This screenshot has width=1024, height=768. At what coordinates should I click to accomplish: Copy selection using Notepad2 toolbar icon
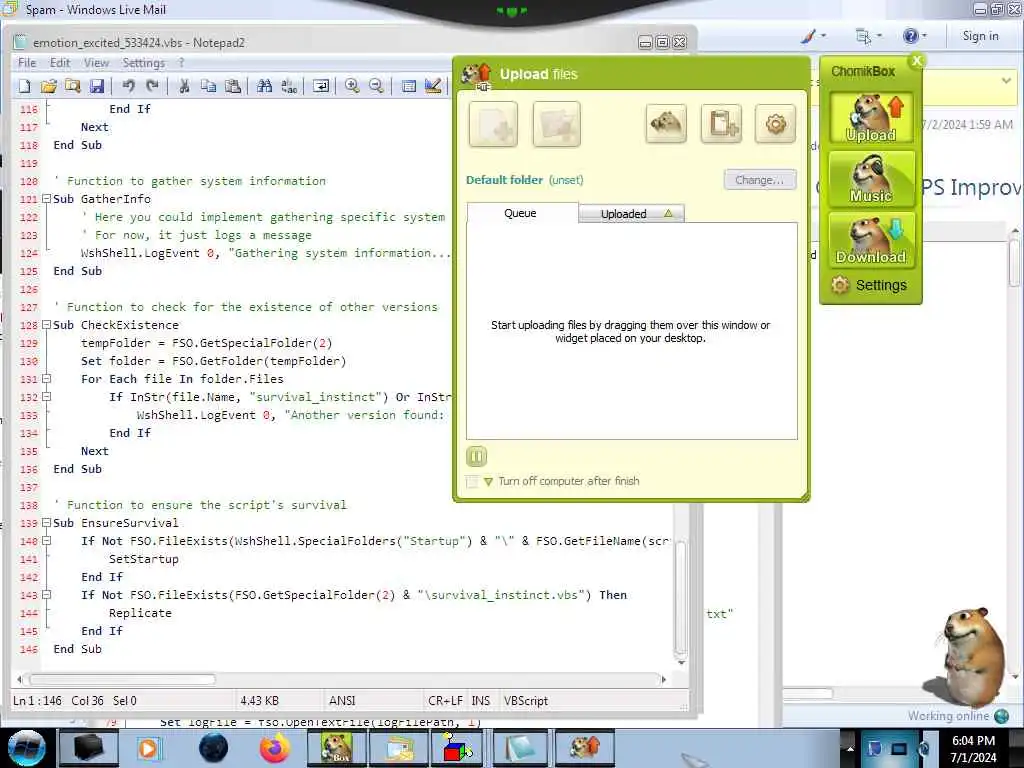208,86
